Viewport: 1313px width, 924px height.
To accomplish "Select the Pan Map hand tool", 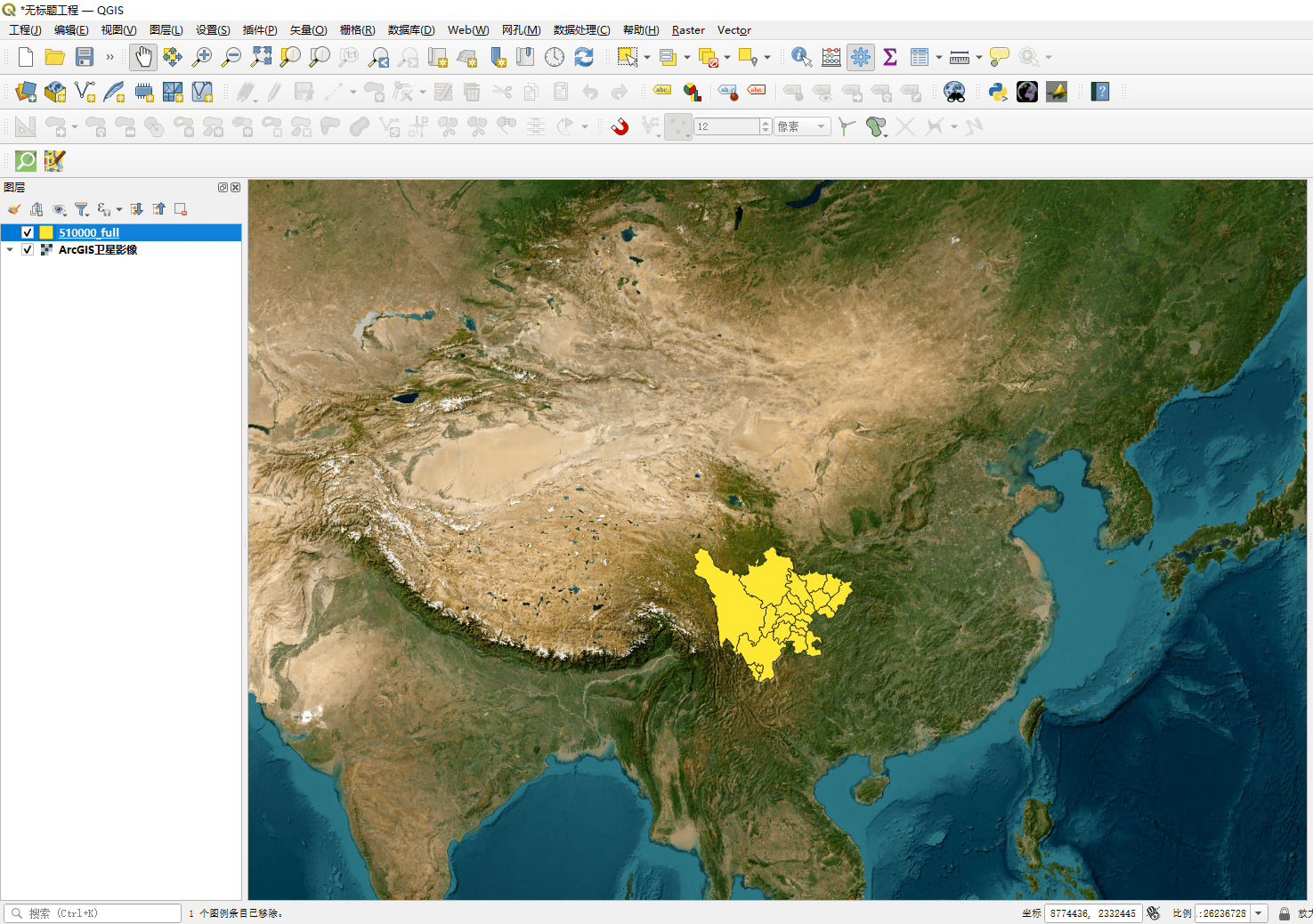I will pos(142,57).
